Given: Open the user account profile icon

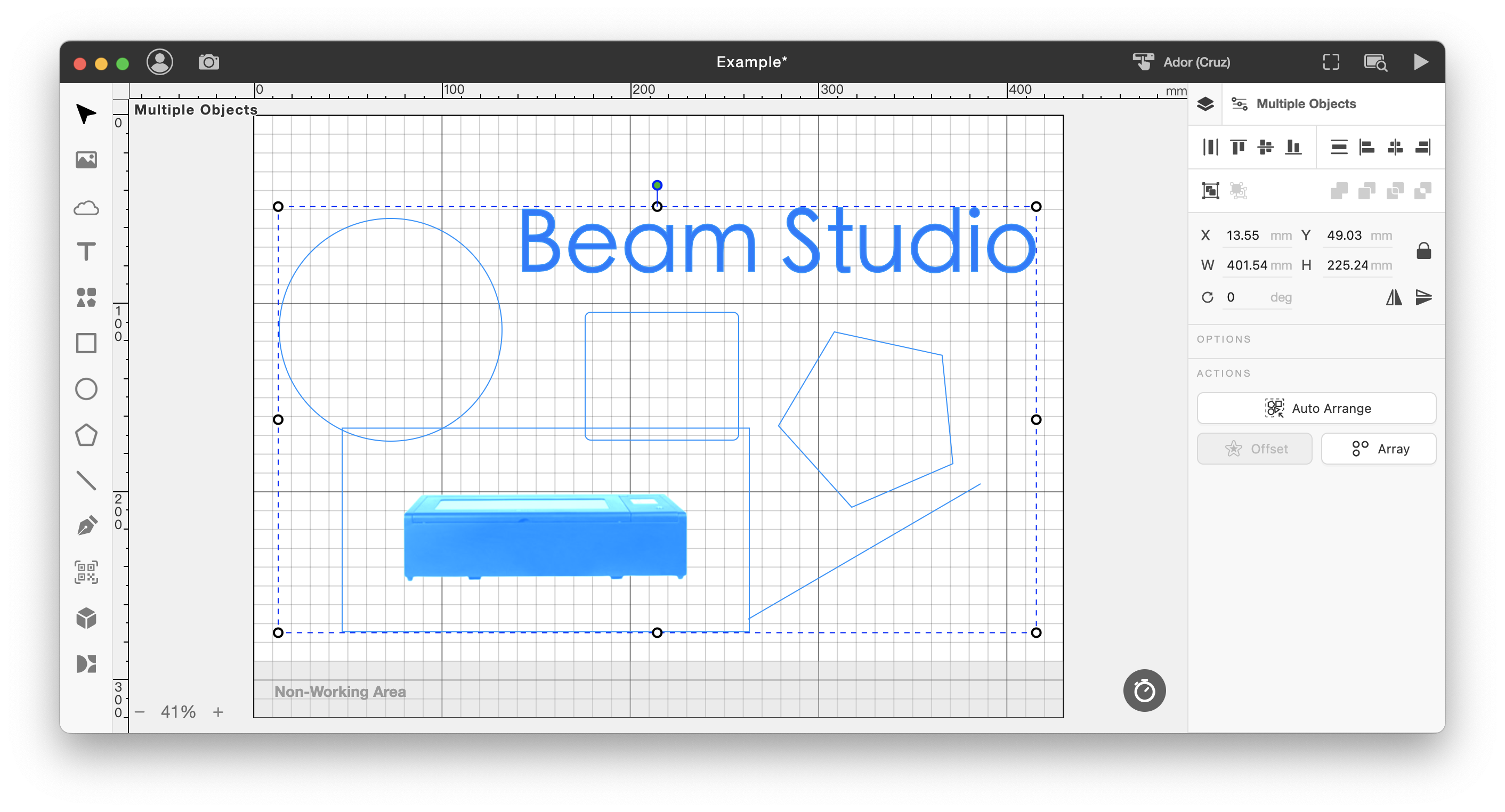Looking at the screenshot, I should (159, 61).
